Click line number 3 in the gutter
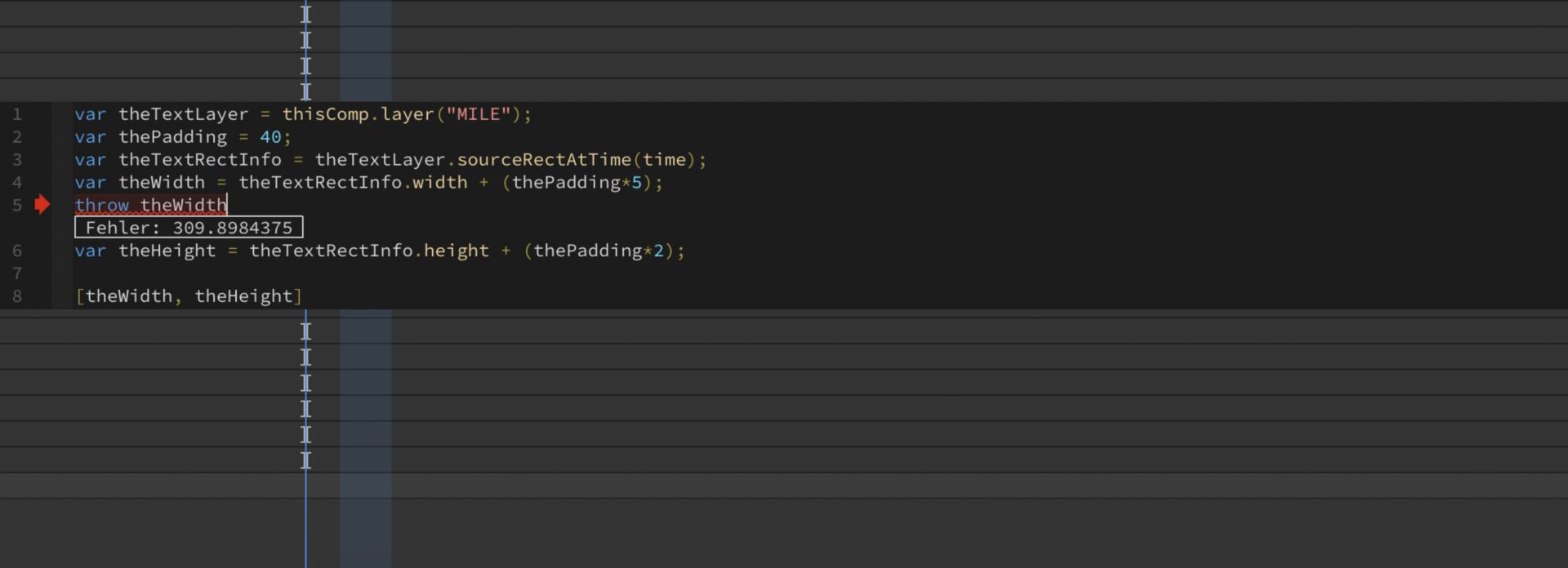Image resolution: width=1568 pixels, height=568 pixels. coord(17,160)
